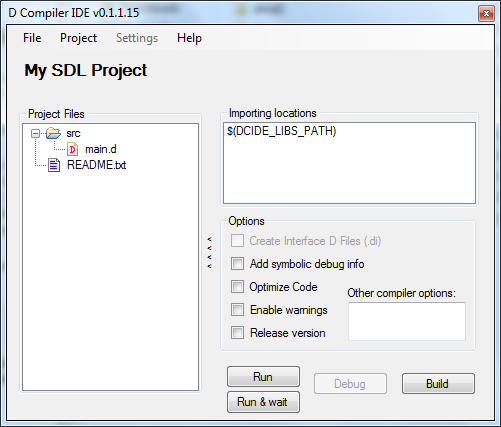
Task: Enable warnings checkbox
Action: click(x=237, y=310)
